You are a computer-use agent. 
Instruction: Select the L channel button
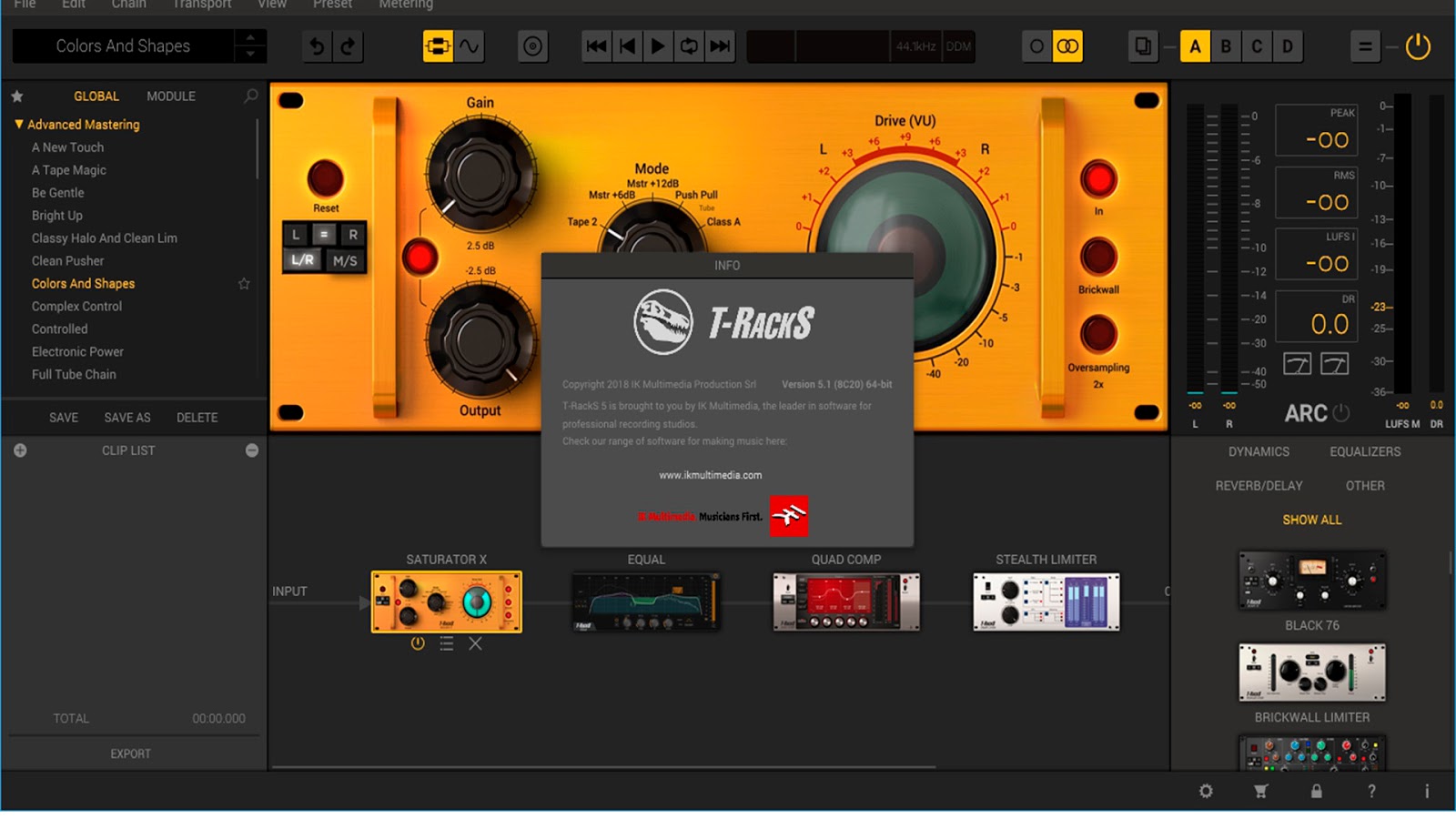pyautogui.click(x=296, y=235)
